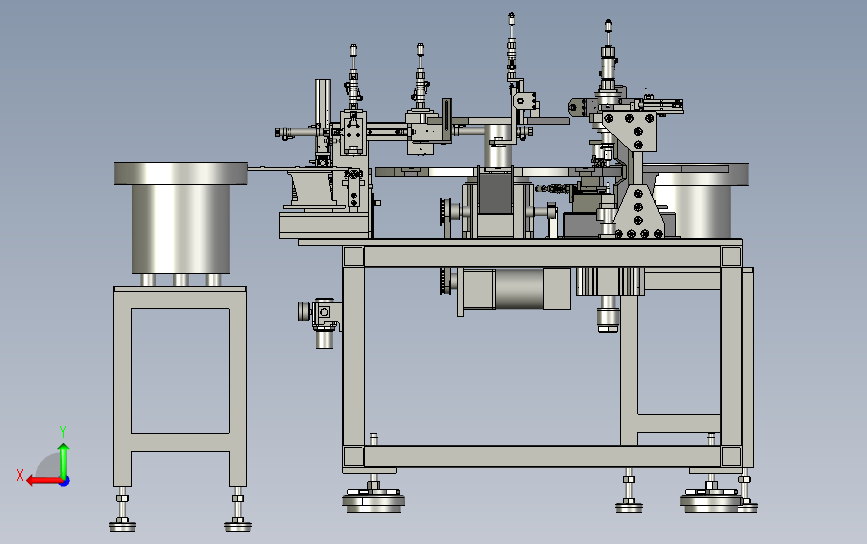Click the green Y axis arrow of the triad
The width and height of the screenshot is (867, 544).
64,460
